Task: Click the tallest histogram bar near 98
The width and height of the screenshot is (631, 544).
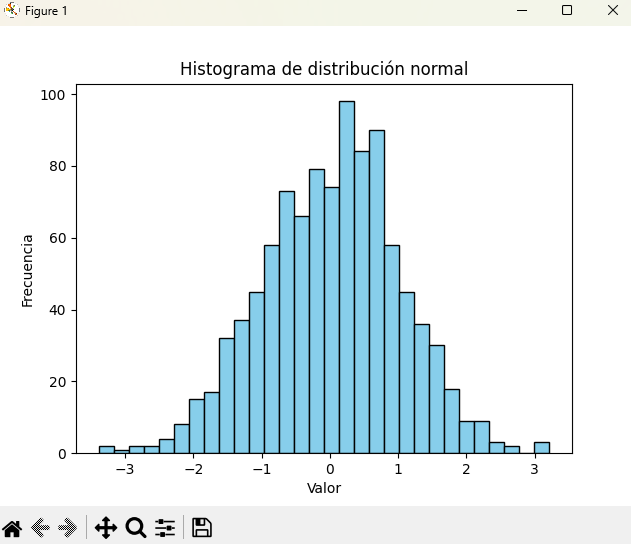Action: 346,280
